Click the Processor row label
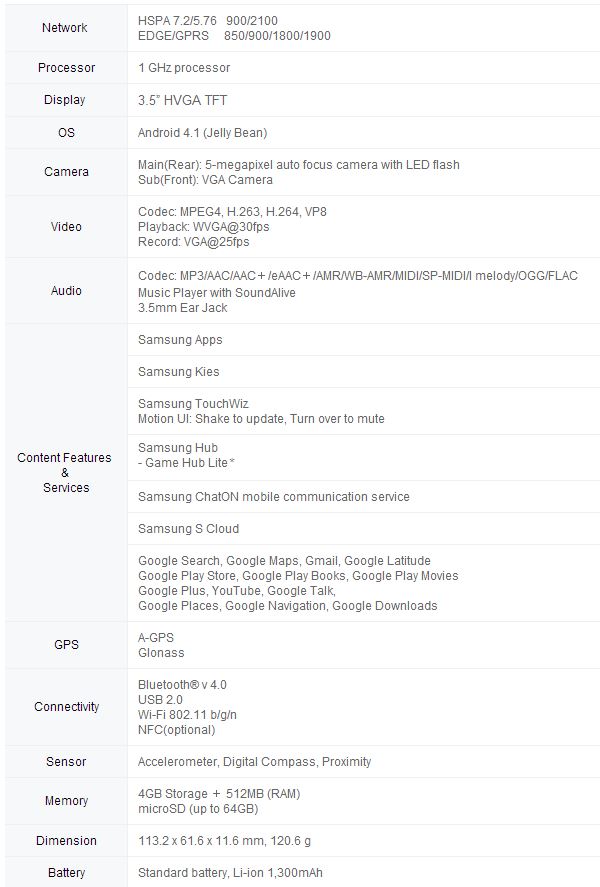 pos(66,68)
